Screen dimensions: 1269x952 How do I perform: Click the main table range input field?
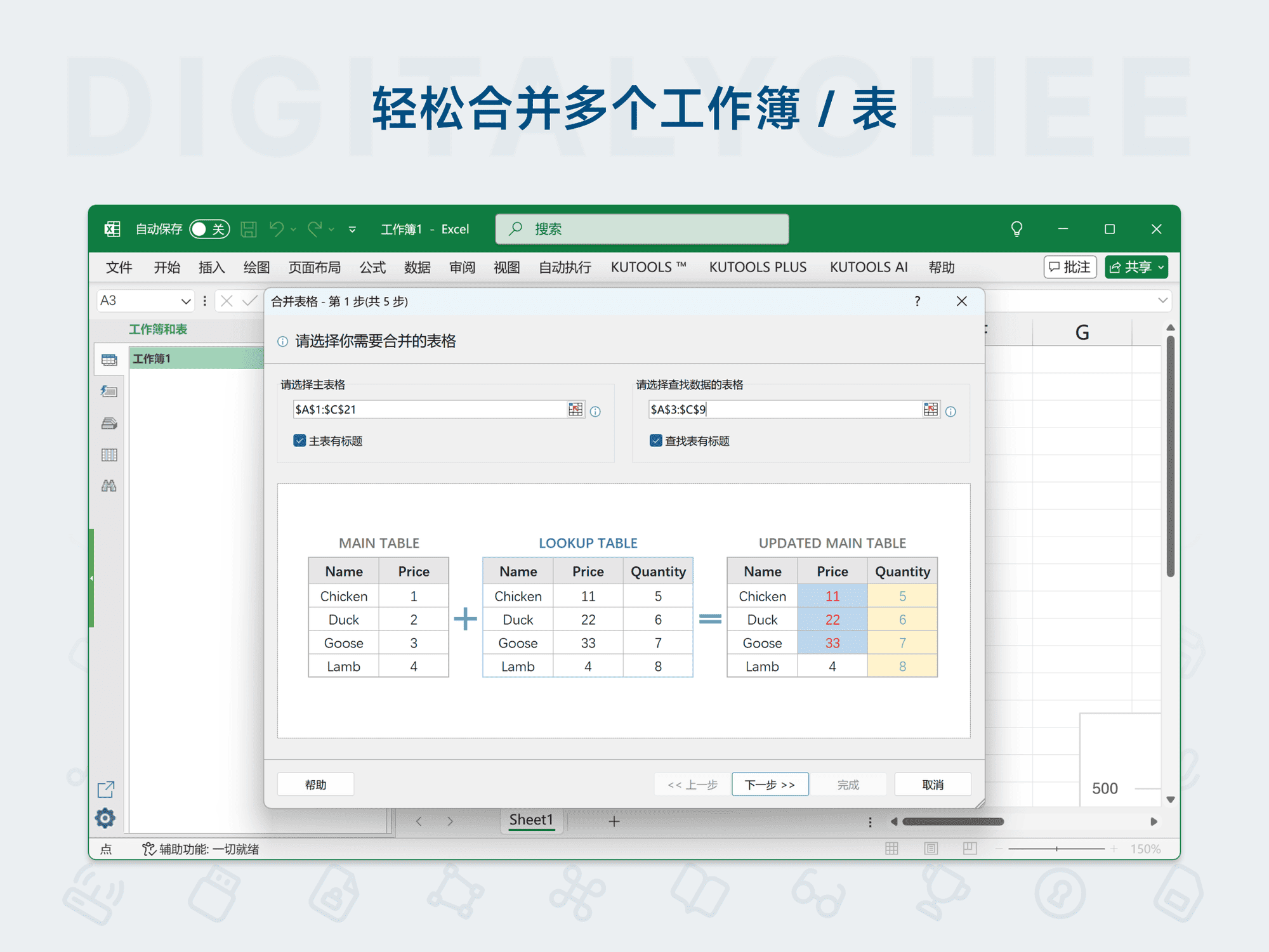click(430, 410)
